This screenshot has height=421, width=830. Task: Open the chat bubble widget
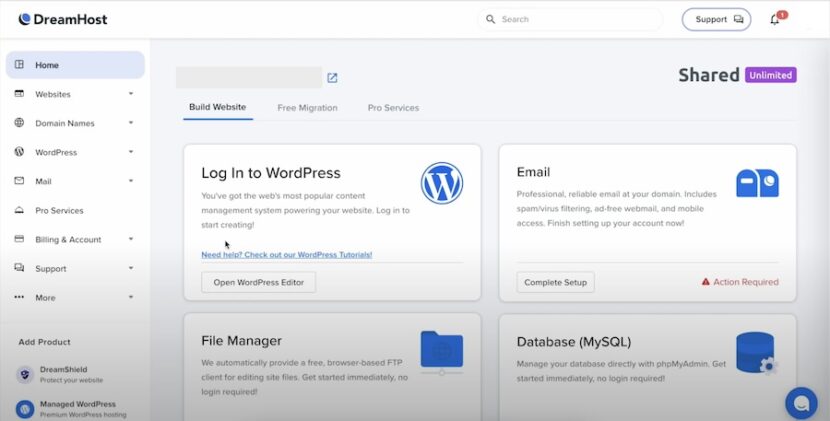pyautogui.click(x=801, y=402)
